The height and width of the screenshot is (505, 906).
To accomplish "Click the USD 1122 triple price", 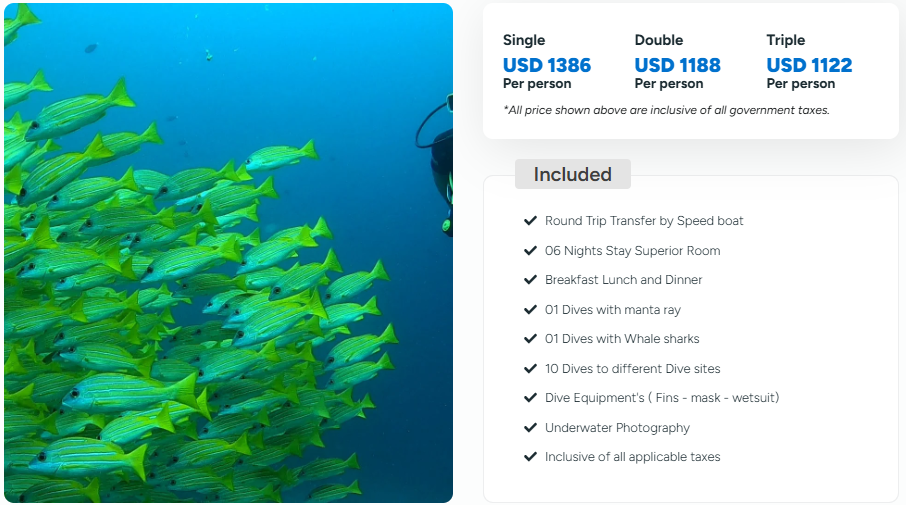I will (809, 65).
